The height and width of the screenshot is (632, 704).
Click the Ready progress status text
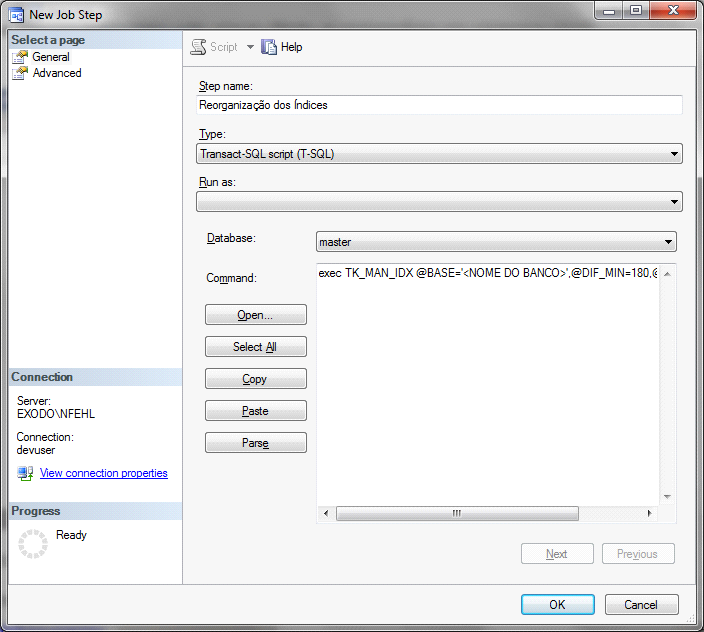tap(71, 535)
